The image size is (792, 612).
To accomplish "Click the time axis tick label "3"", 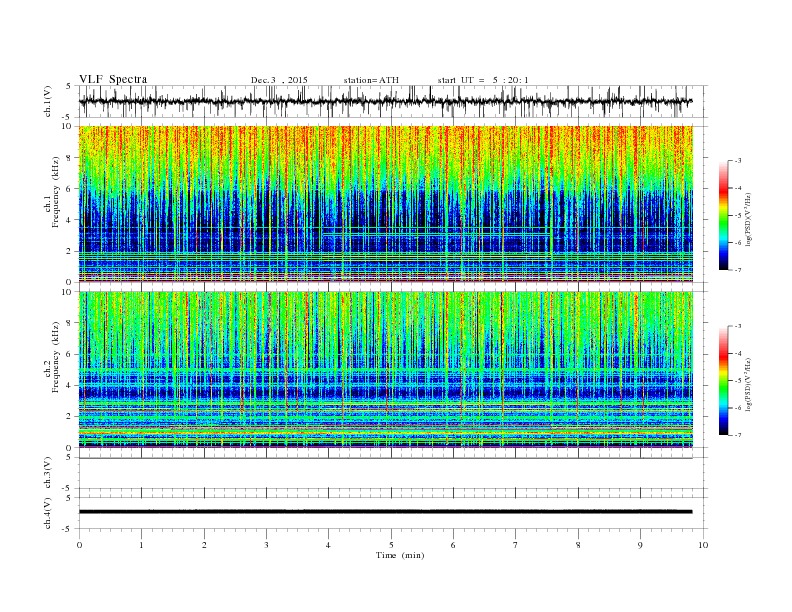I will pyautogui.click(x=266, y=545).
